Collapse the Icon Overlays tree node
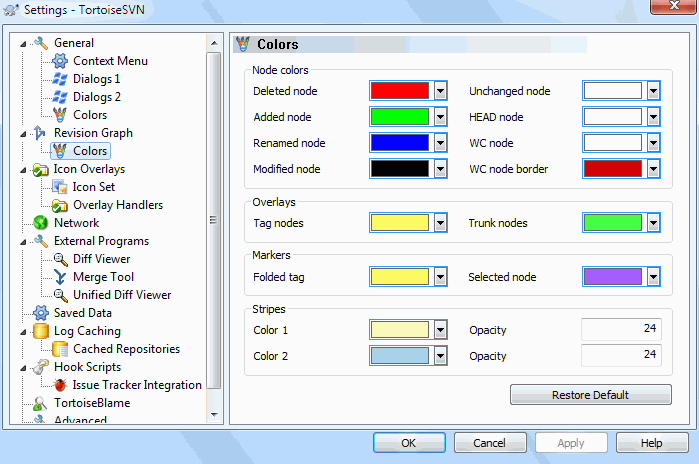 [23, 170]
